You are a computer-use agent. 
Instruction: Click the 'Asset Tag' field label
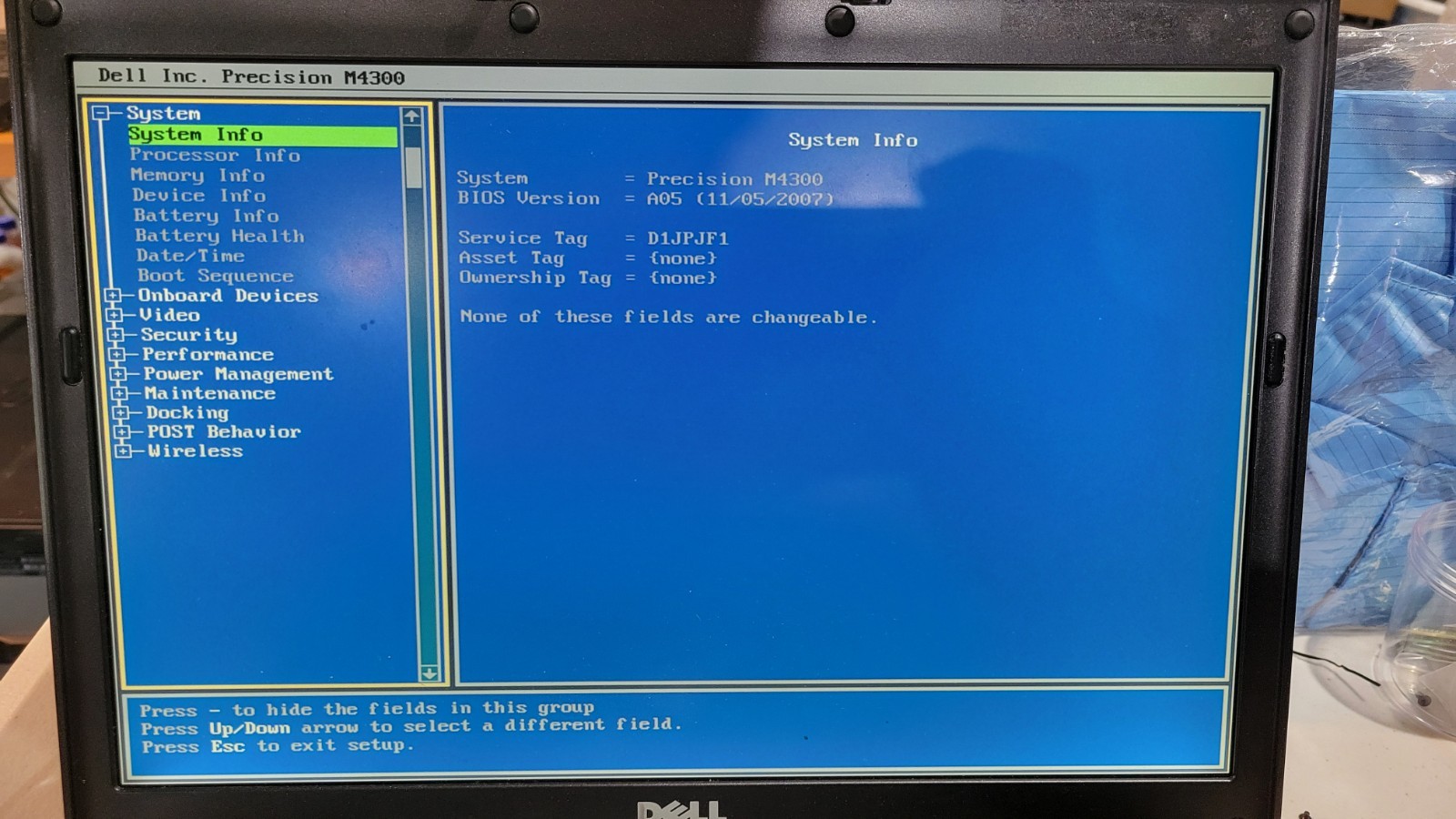click(x=511, y=258)
